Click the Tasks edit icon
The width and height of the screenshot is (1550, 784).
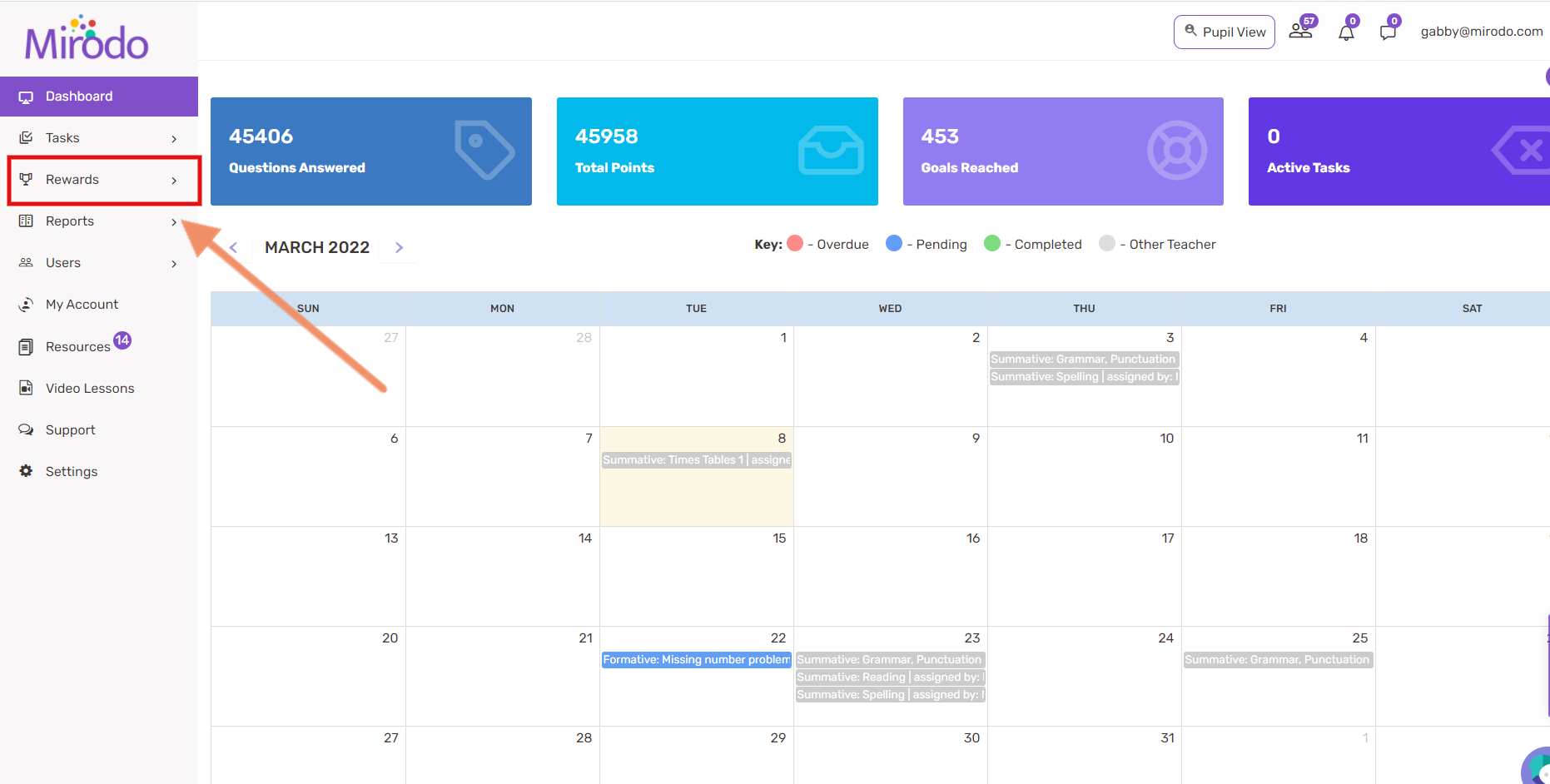26,138
